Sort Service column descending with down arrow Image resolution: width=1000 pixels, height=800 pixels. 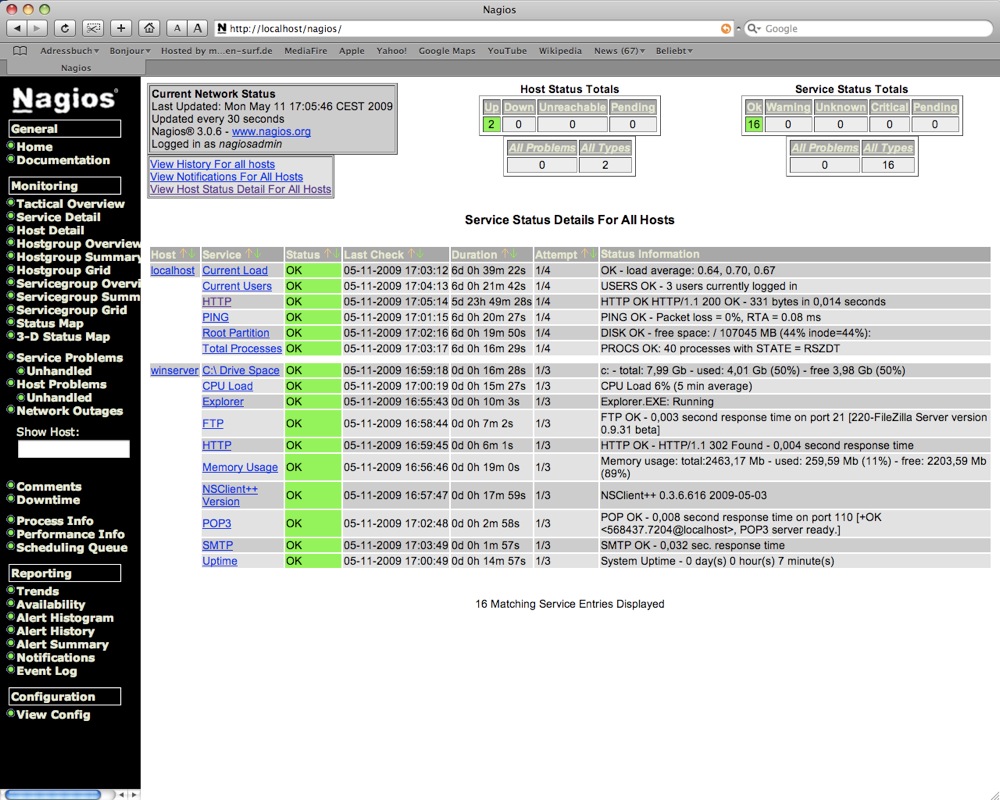[257, 254]
